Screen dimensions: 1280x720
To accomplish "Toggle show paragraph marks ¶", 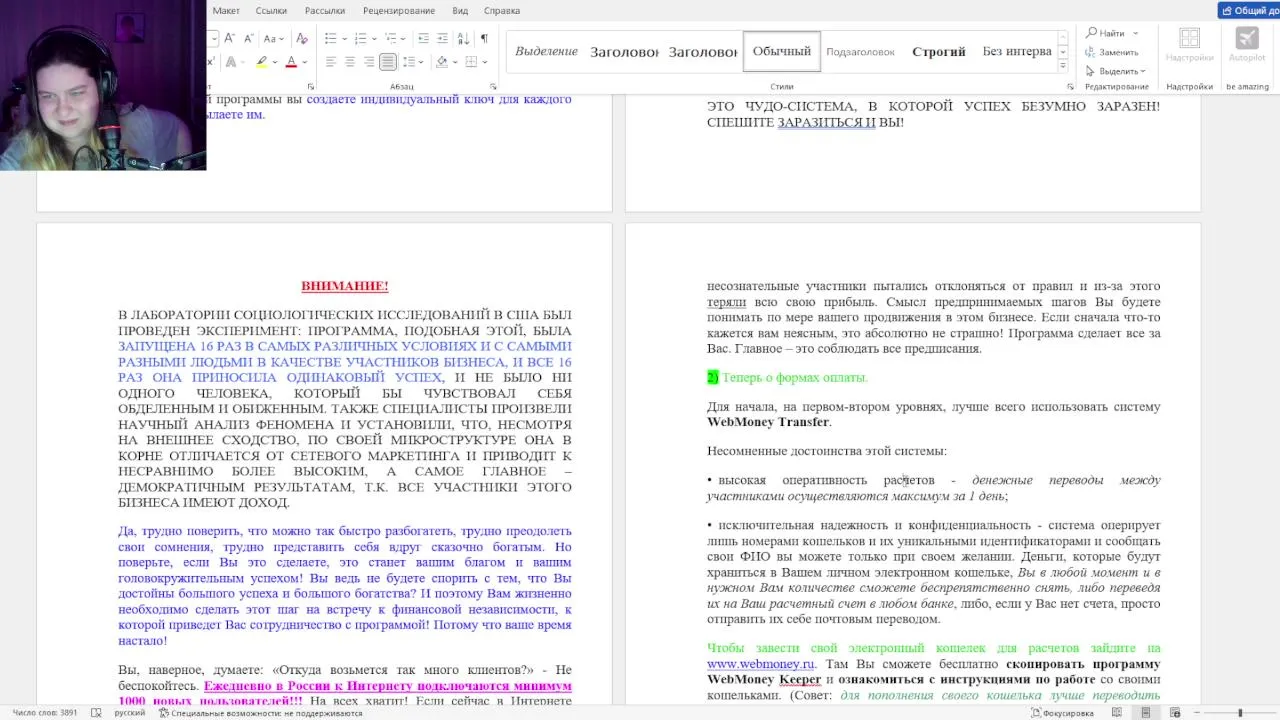I will pyautogui.click(x=484, y=38).
